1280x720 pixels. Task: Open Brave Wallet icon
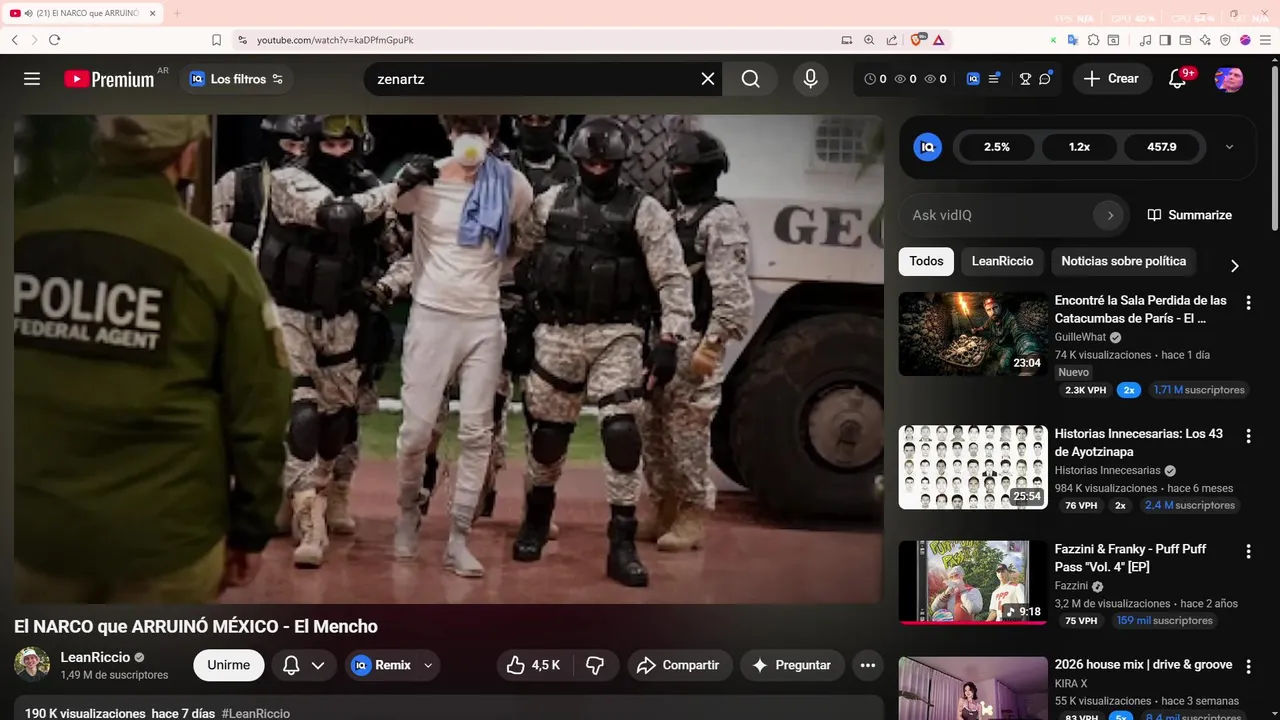pos(1185,40)
